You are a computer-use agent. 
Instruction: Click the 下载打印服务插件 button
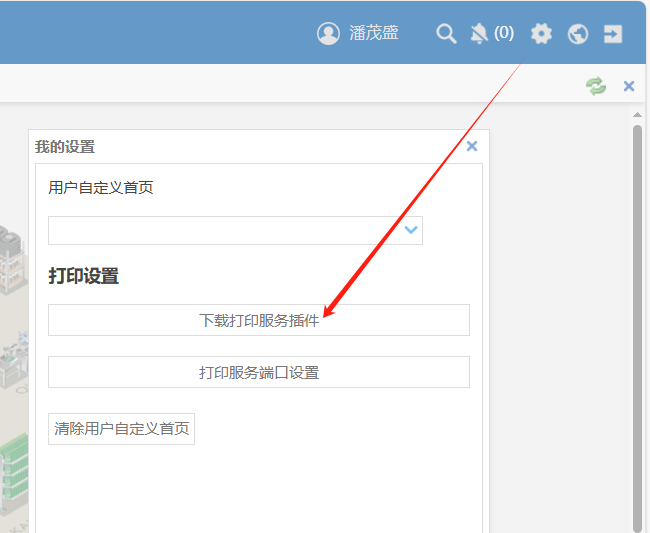click(x=258, y=320)
